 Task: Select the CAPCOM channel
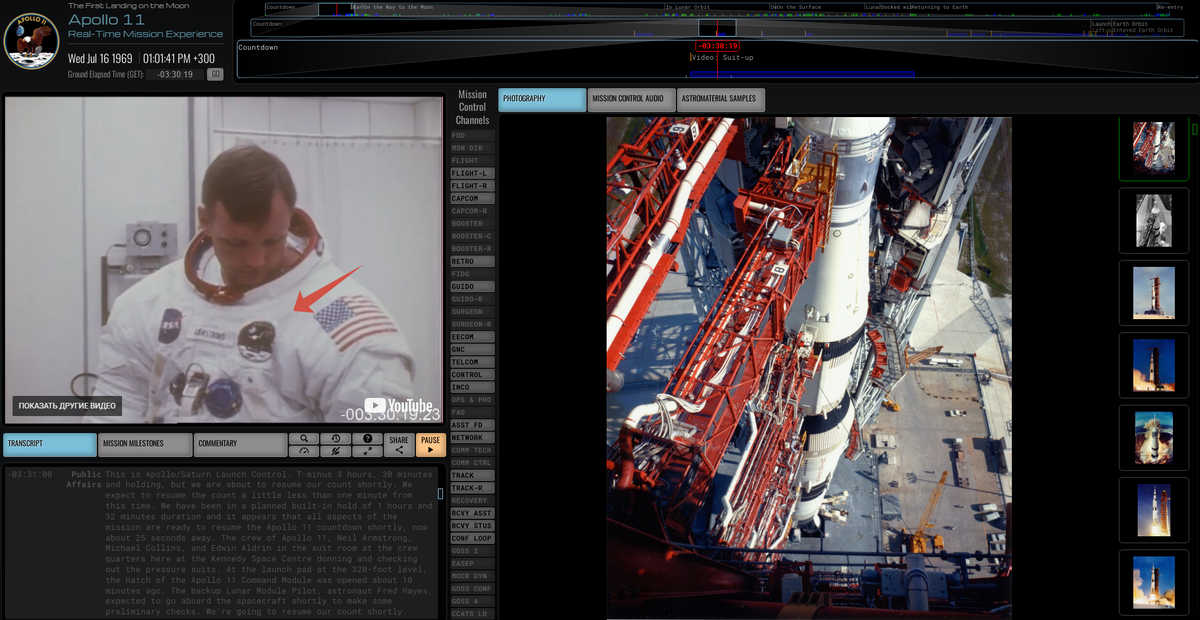click(x=472, y=198)
